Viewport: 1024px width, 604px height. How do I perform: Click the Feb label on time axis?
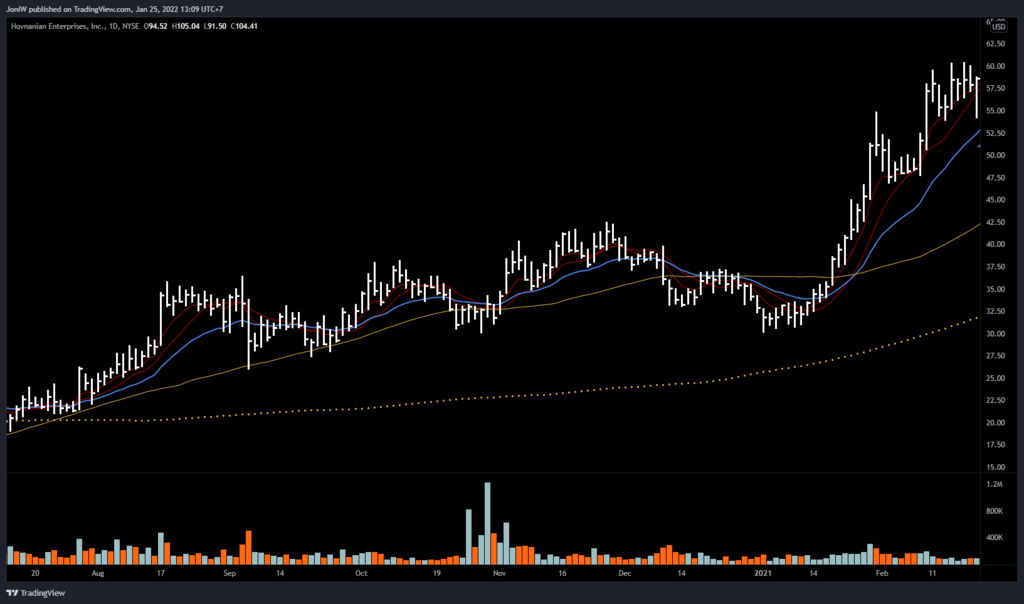(882, 576)
